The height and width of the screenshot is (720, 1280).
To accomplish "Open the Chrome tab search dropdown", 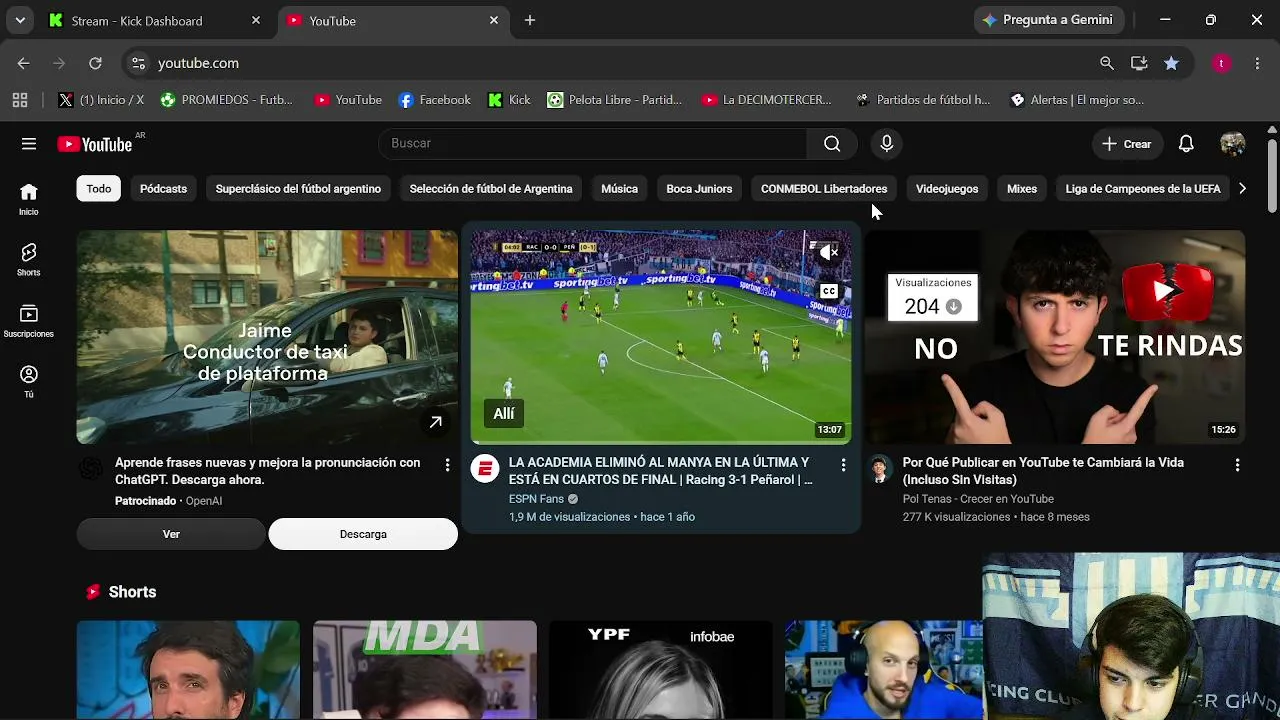I will (x=20, y=20).
